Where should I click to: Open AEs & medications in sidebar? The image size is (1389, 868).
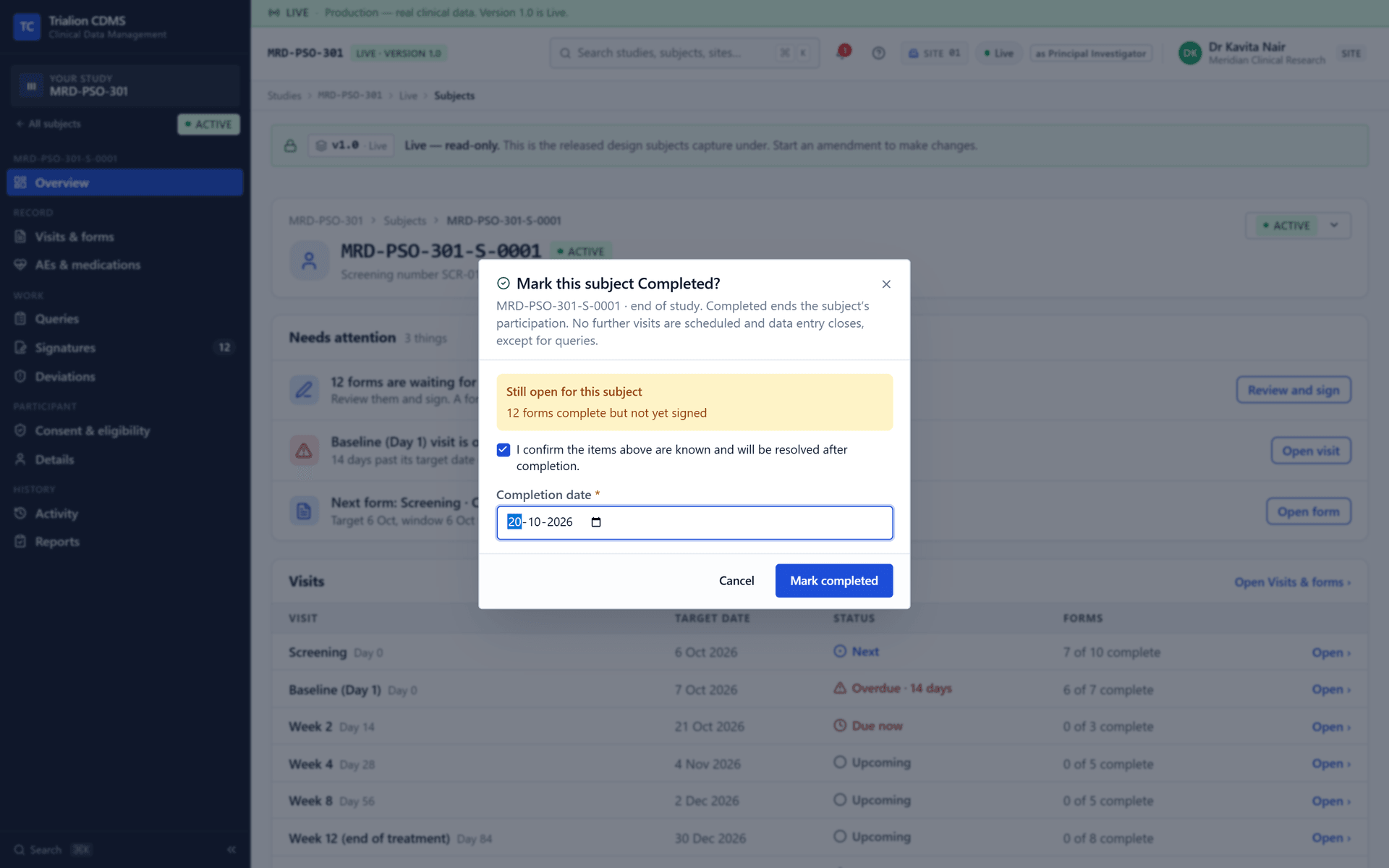tap(124, 265)
